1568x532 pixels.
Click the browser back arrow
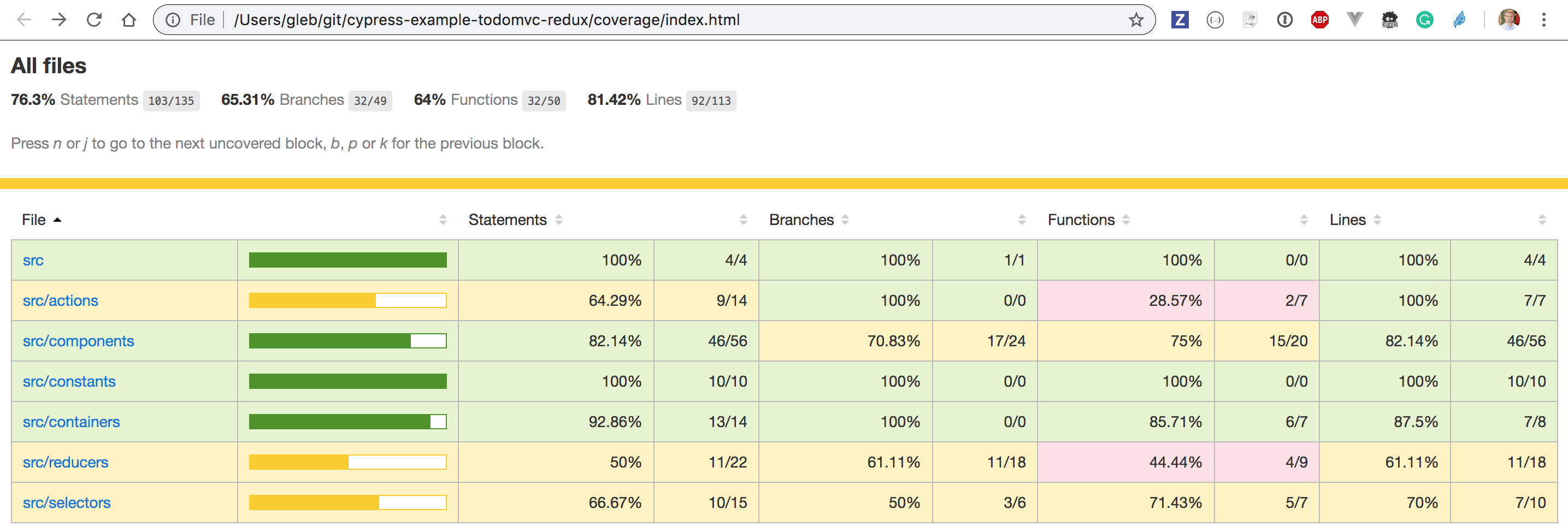click(23, 20)
